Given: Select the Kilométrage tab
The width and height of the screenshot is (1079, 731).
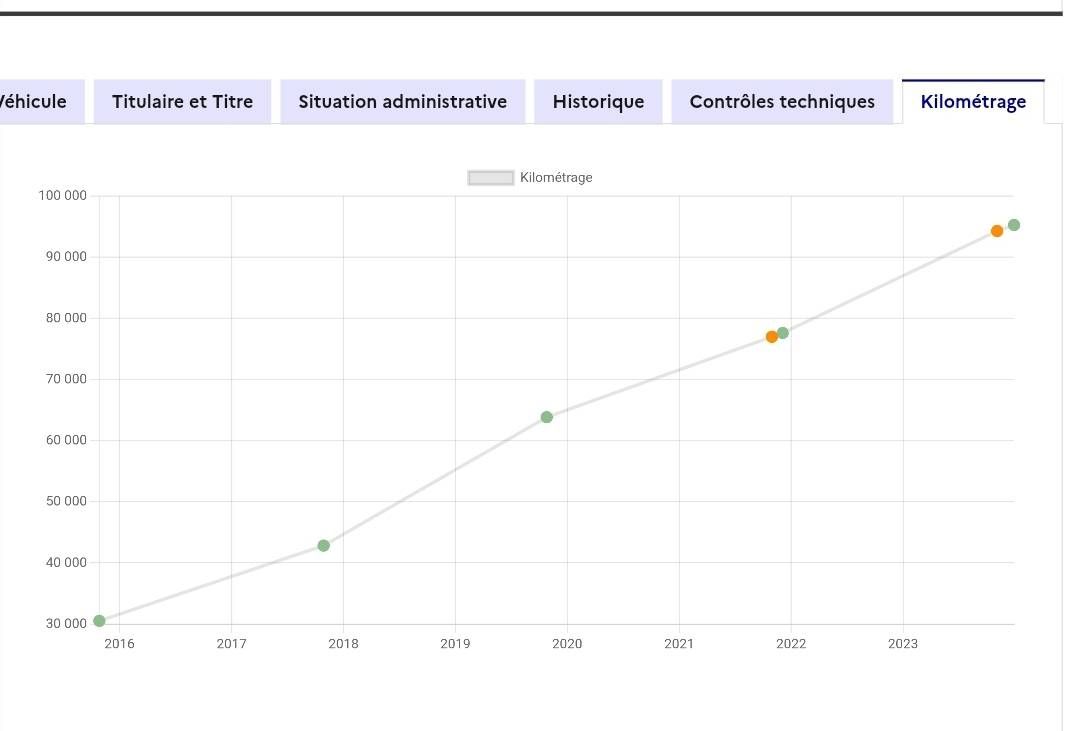Looking at the screenshot, I should pos(973,102).
